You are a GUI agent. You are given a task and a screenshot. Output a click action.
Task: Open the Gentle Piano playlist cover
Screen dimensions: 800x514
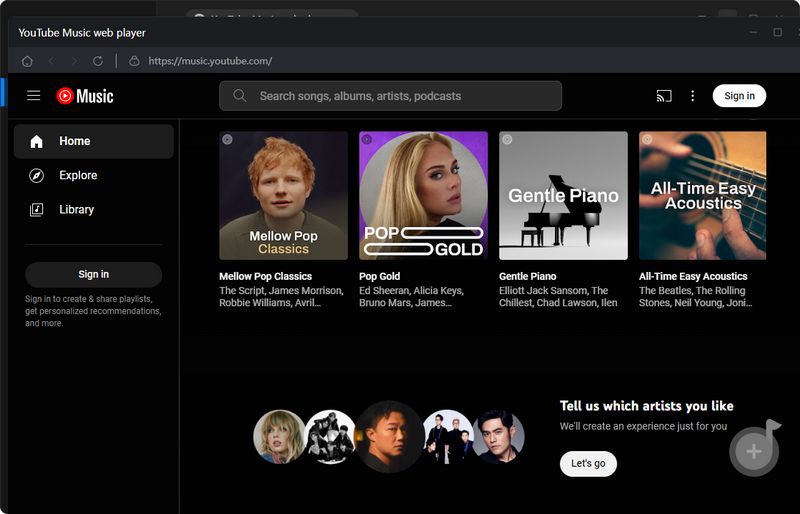coord(563,195)
